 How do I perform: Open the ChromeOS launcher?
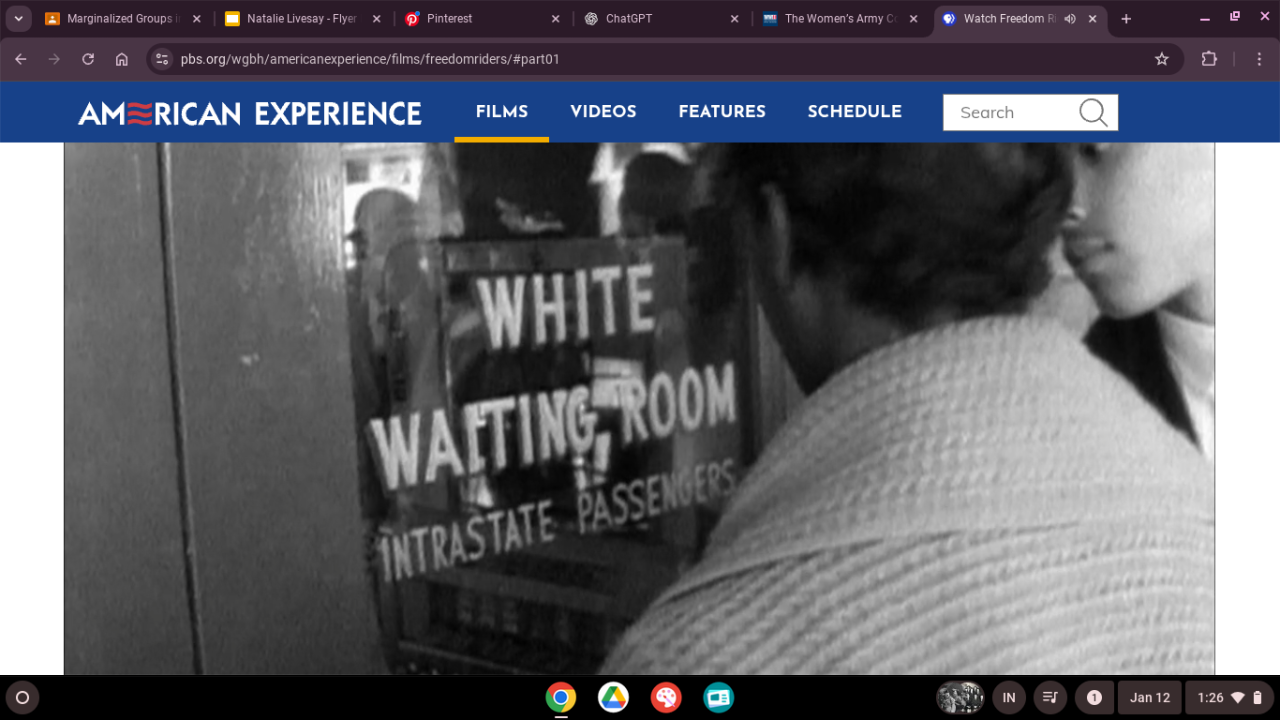coord(22,697)
